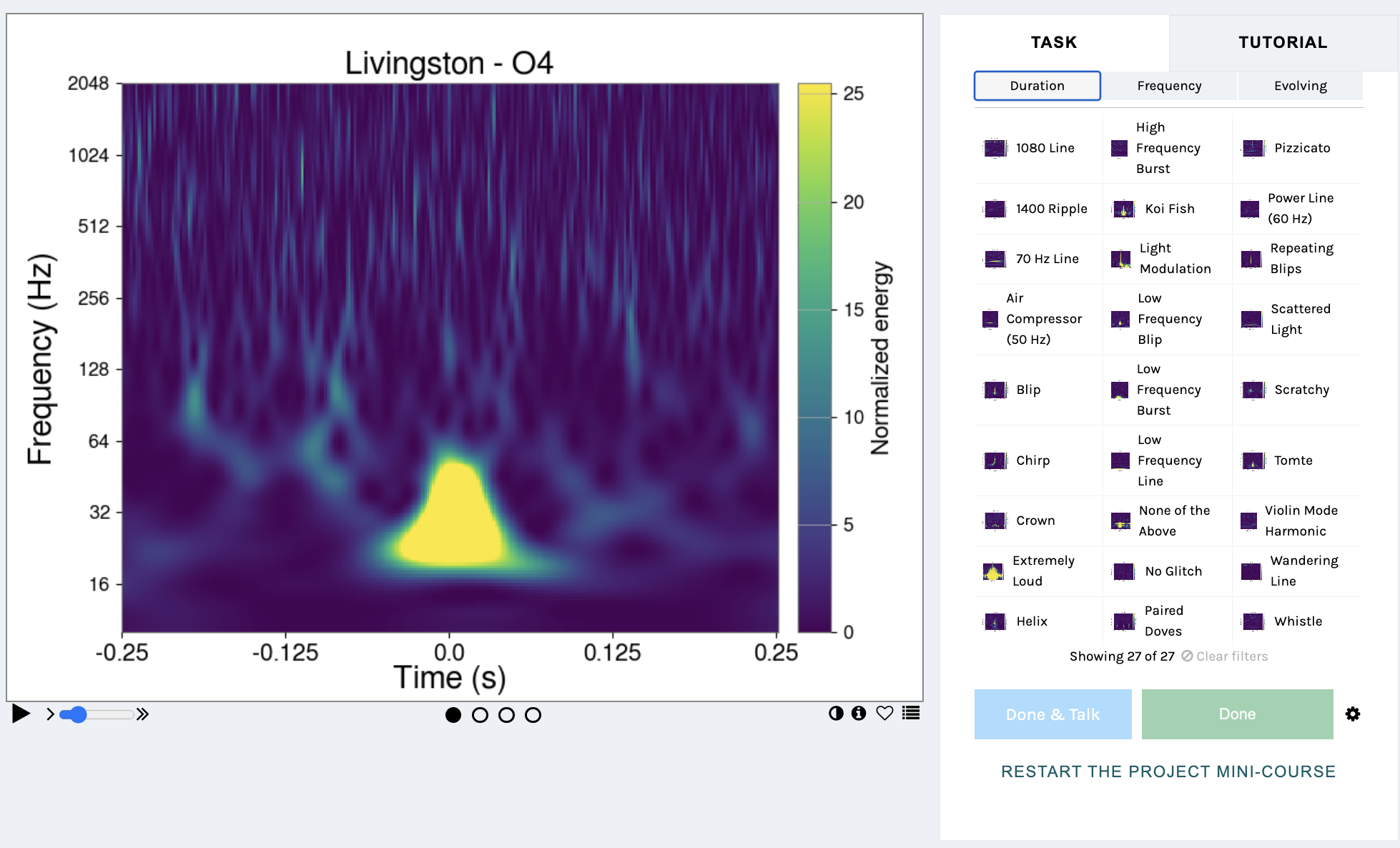Viewport: 1400px width, 848px height.
Task: Open the settings gear next to Done
Action: [x=1352, y=714]
